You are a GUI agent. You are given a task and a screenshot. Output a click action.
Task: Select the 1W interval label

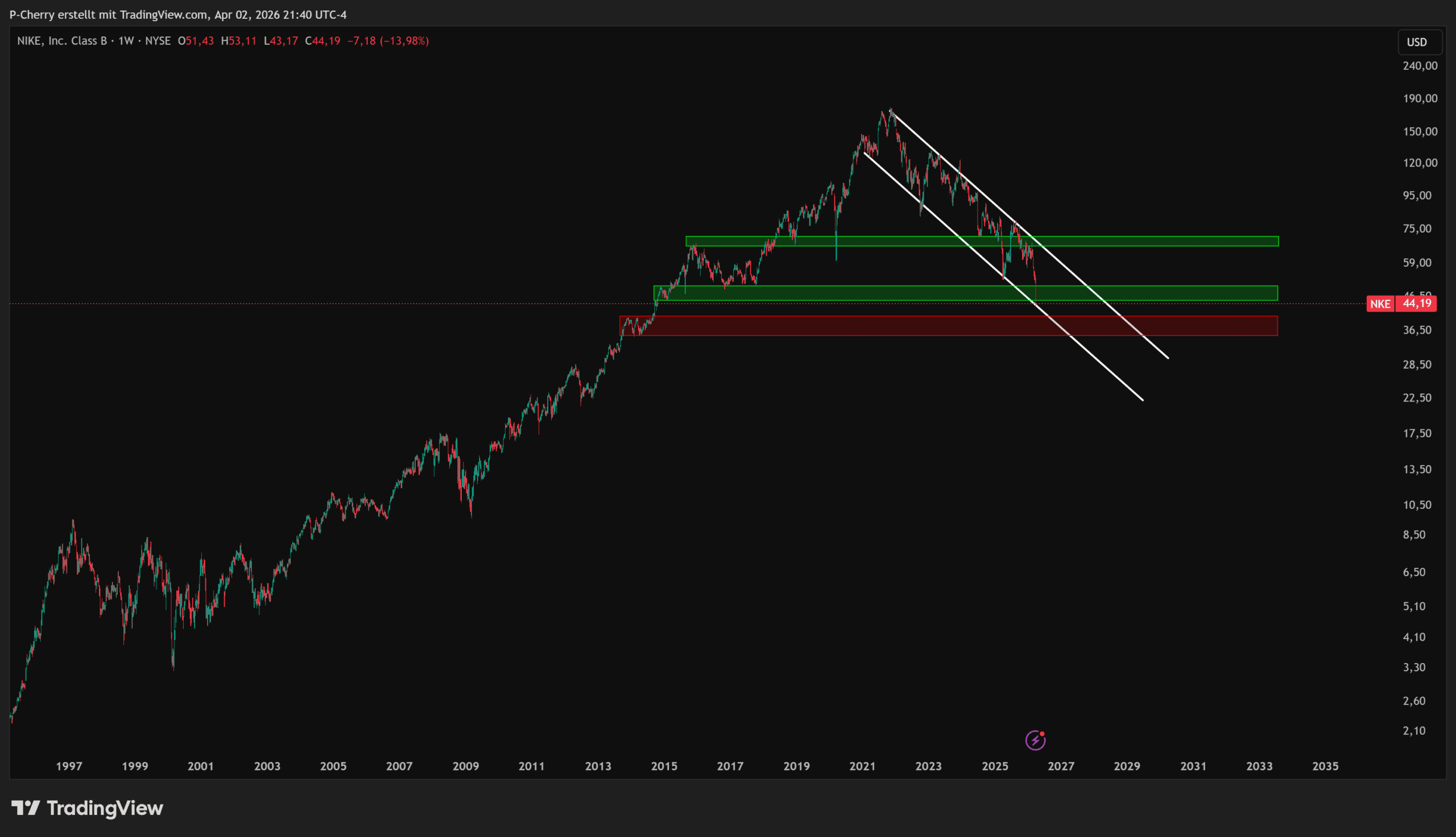click(126, 41)
